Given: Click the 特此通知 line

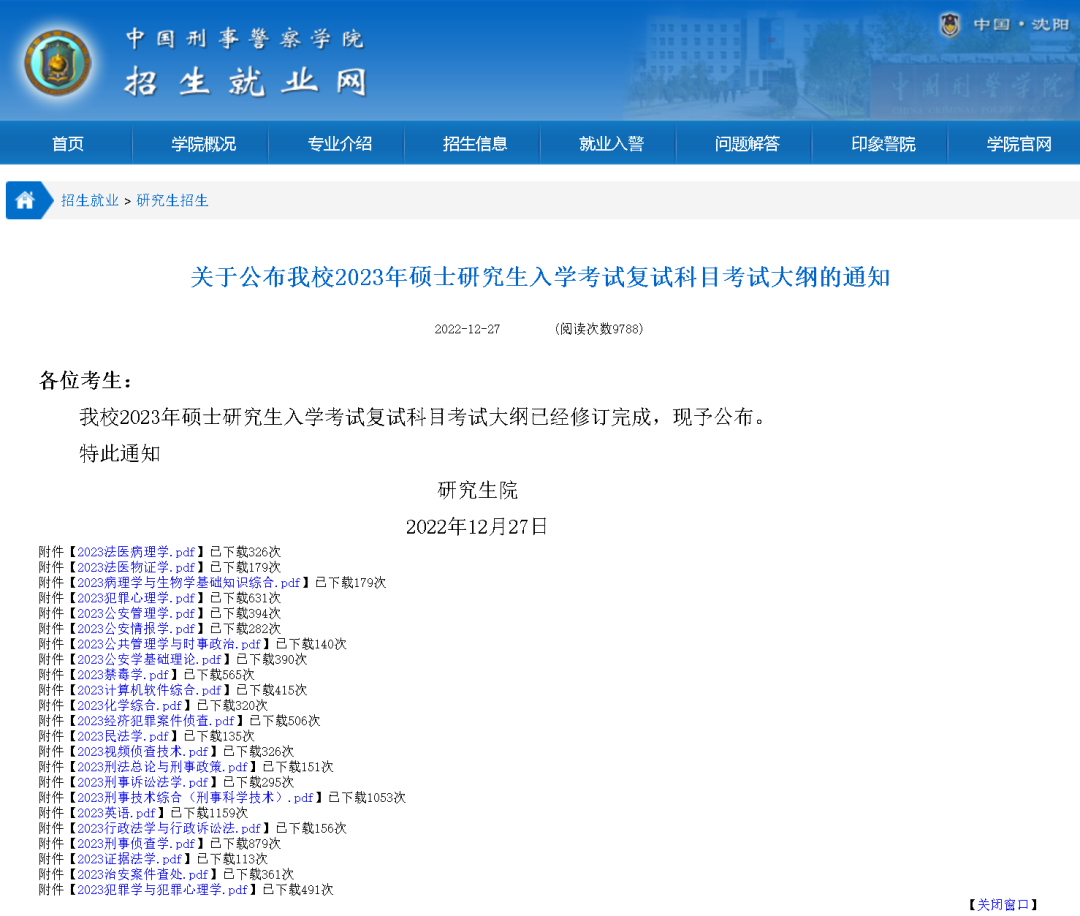Looking at the screenshot, I should coord(120,453).
